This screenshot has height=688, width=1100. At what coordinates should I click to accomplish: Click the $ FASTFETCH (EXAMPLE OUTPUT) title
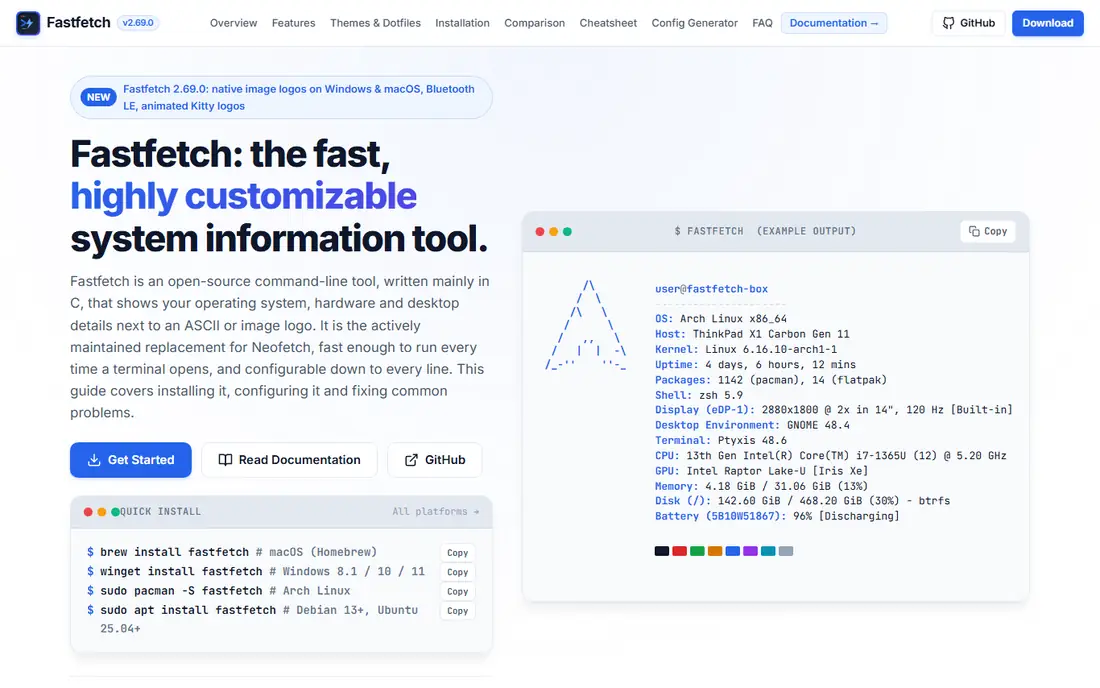tap(765, 231)
